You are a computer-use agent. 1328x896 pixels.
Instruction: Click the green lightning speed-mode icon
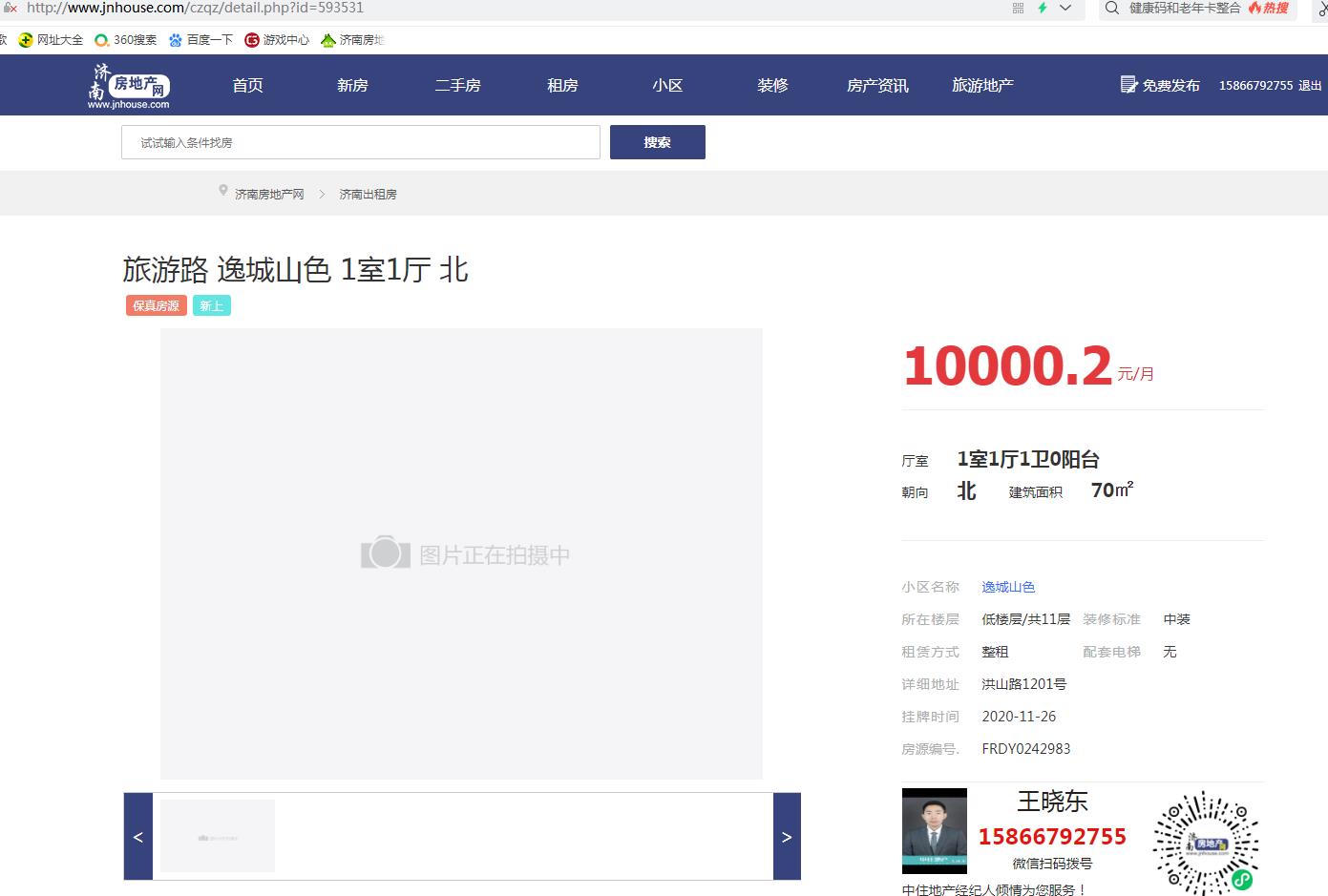pyautogui.click(x=1043, y=8)
